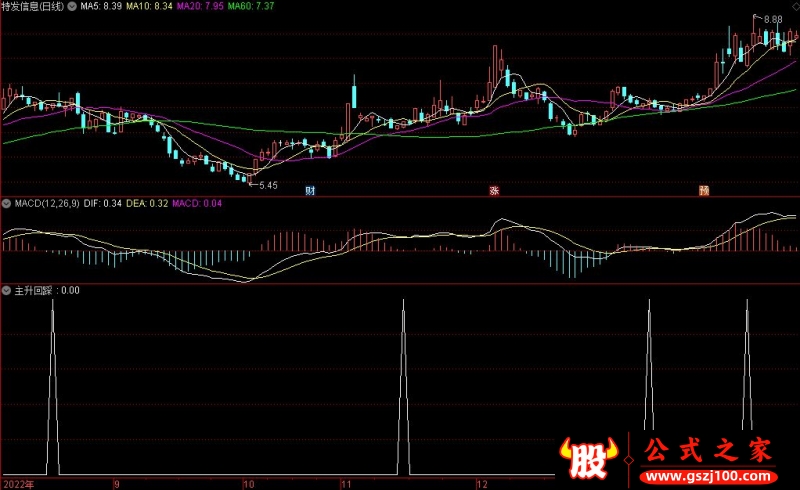Select the green MA60 average label
This screenshot has height=490, width=800.
tap(250, 7)
